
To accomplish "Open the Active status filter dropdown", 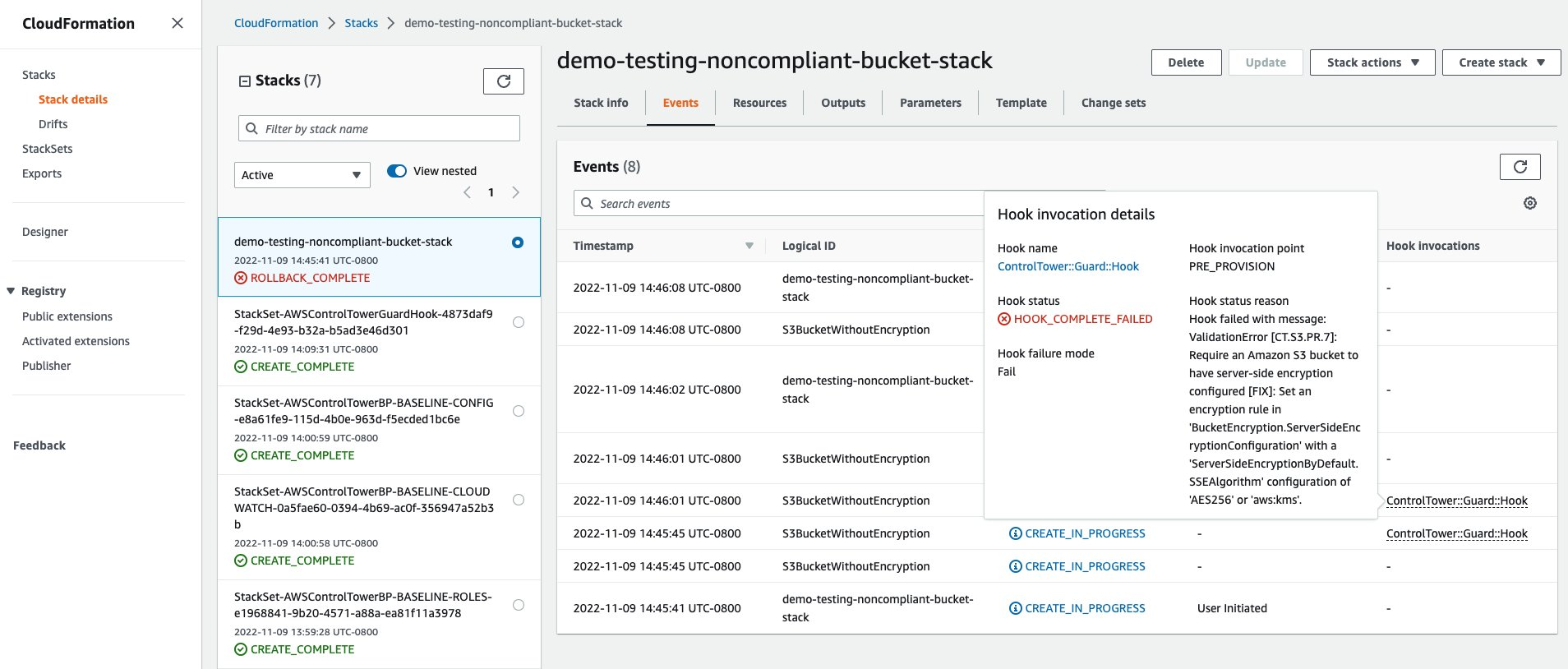I will (x=302, y=175).
